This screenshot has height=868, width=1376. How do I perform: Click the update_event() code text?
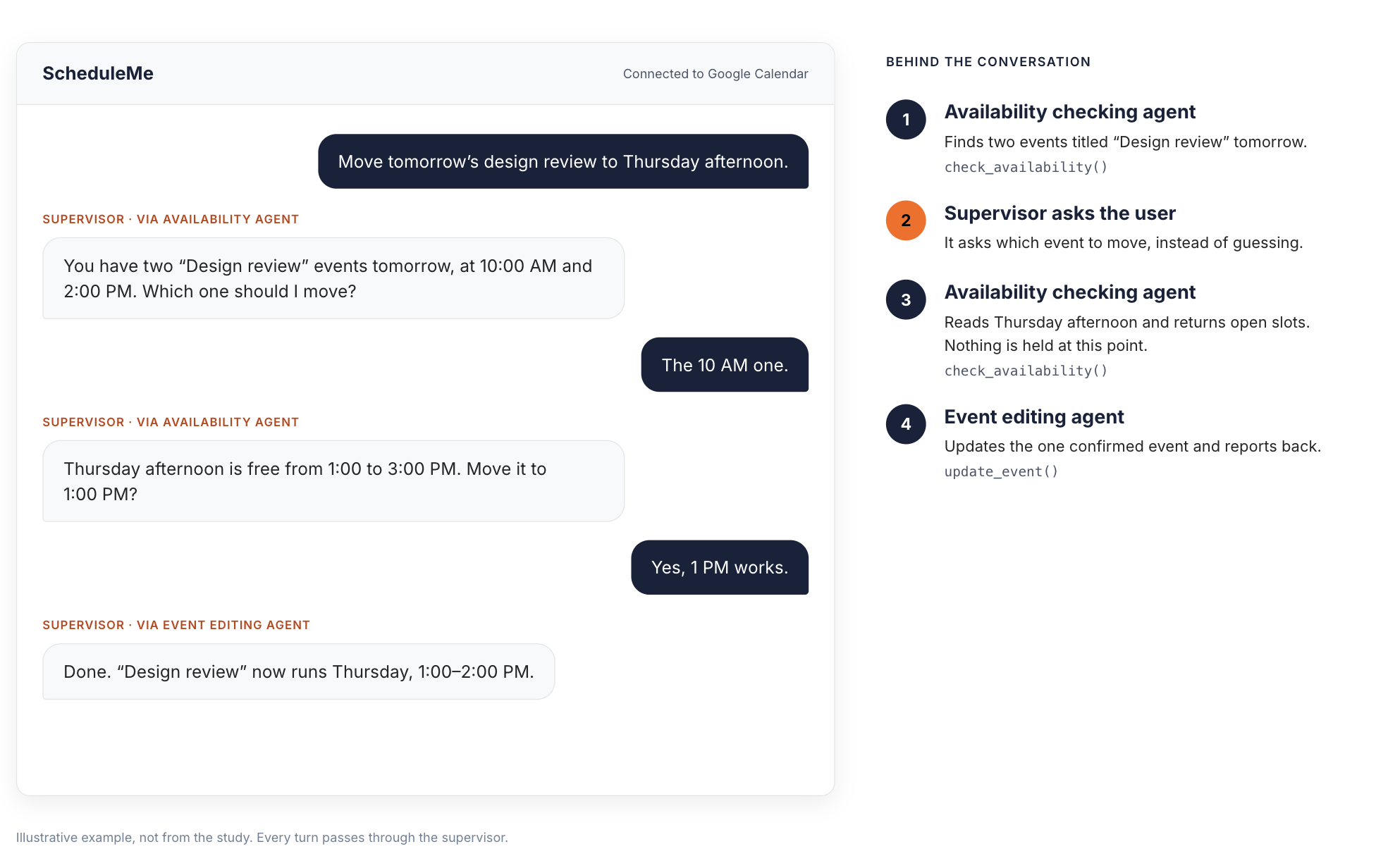pyautogui.click(x=1001, y=471)
